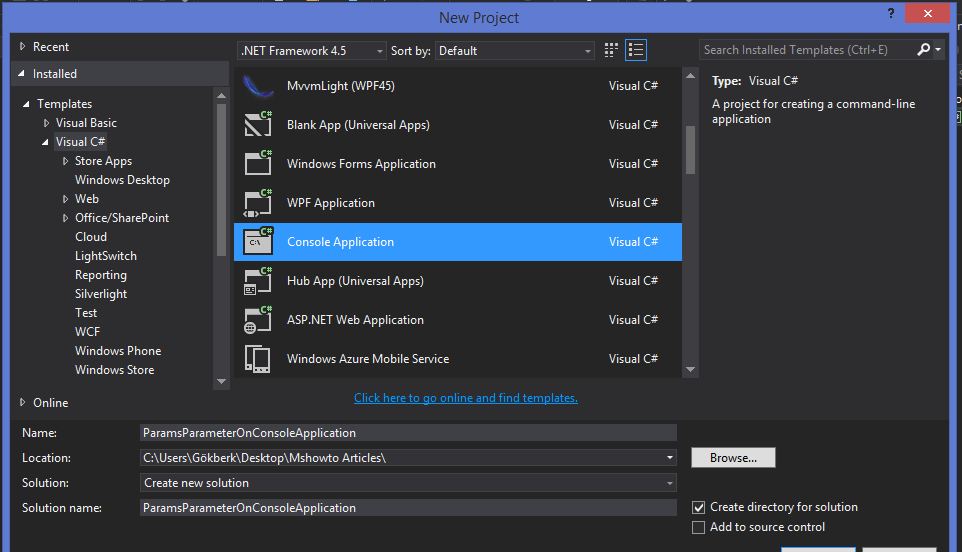The width and height of the screenshot is (962, 552).
Task: Select the Visual C# tree node
Action: tap(80, 142)
